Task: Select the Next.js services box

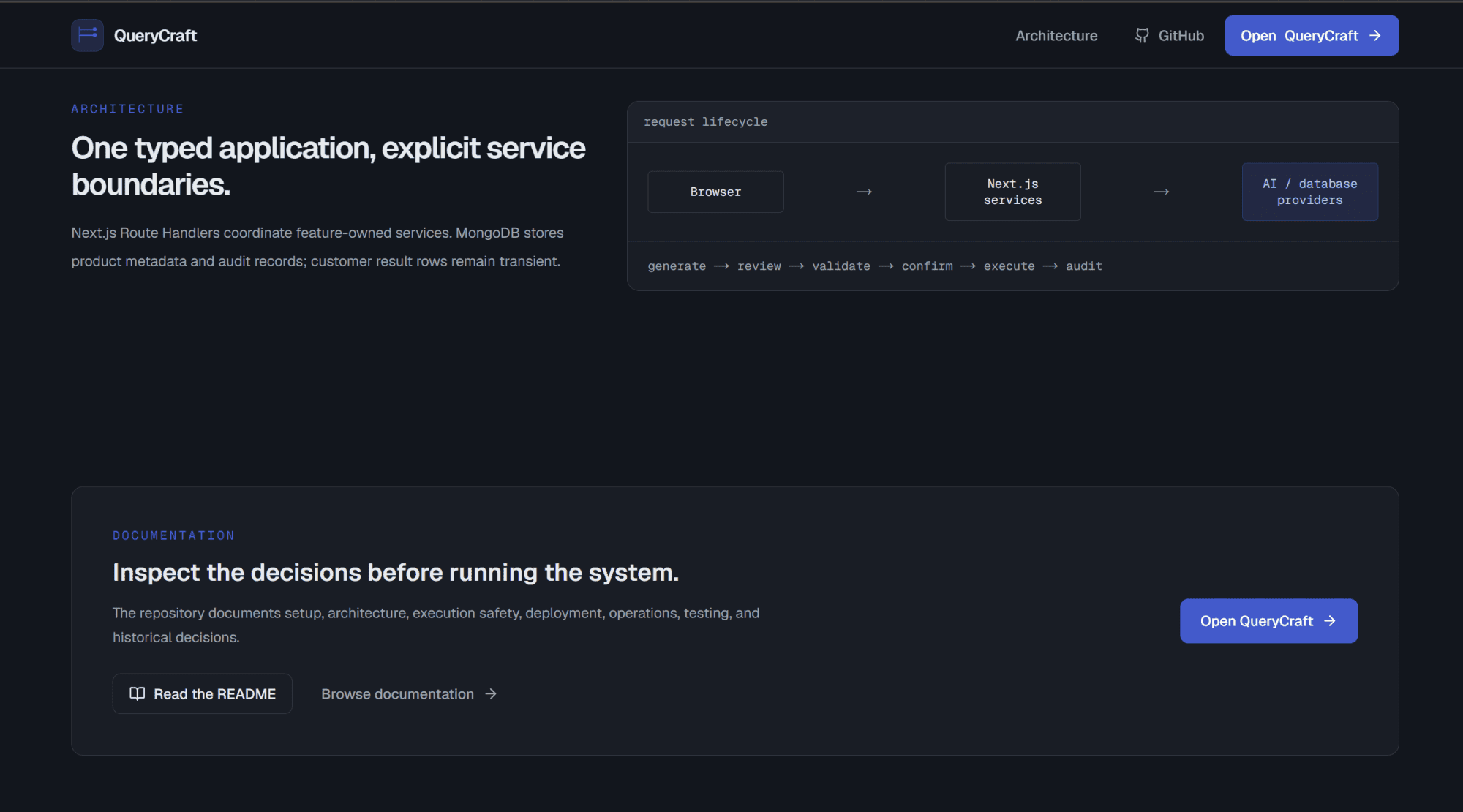Action: tap(1012, 192)
